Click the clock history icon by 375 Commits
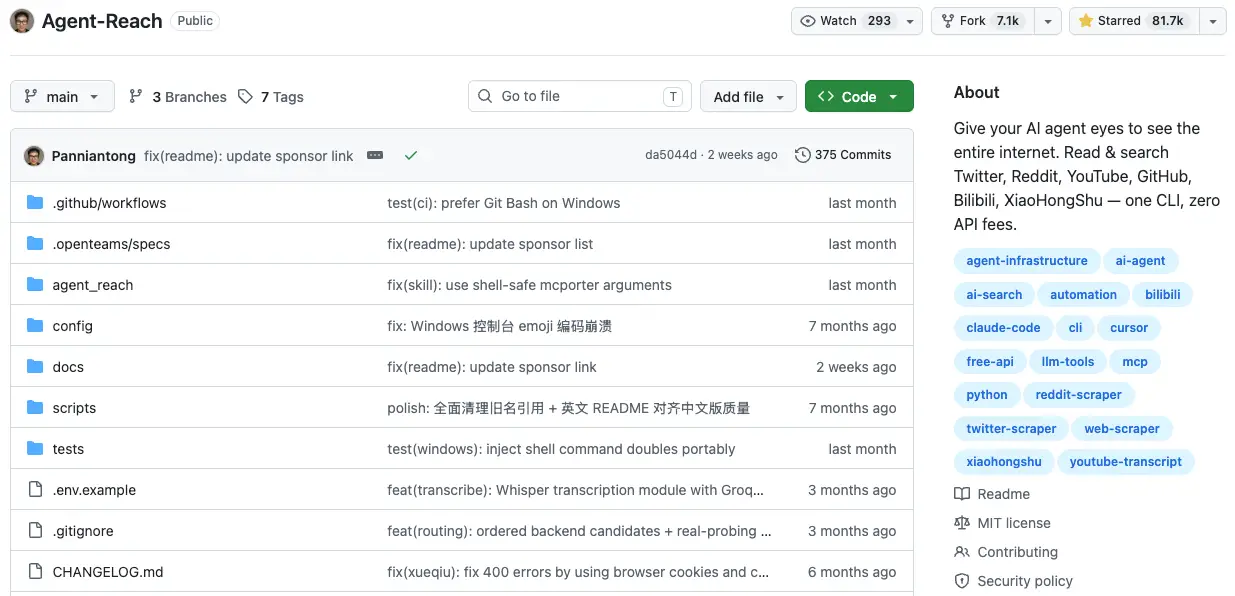Screen dimensions: 1235x596 (802, 155)
